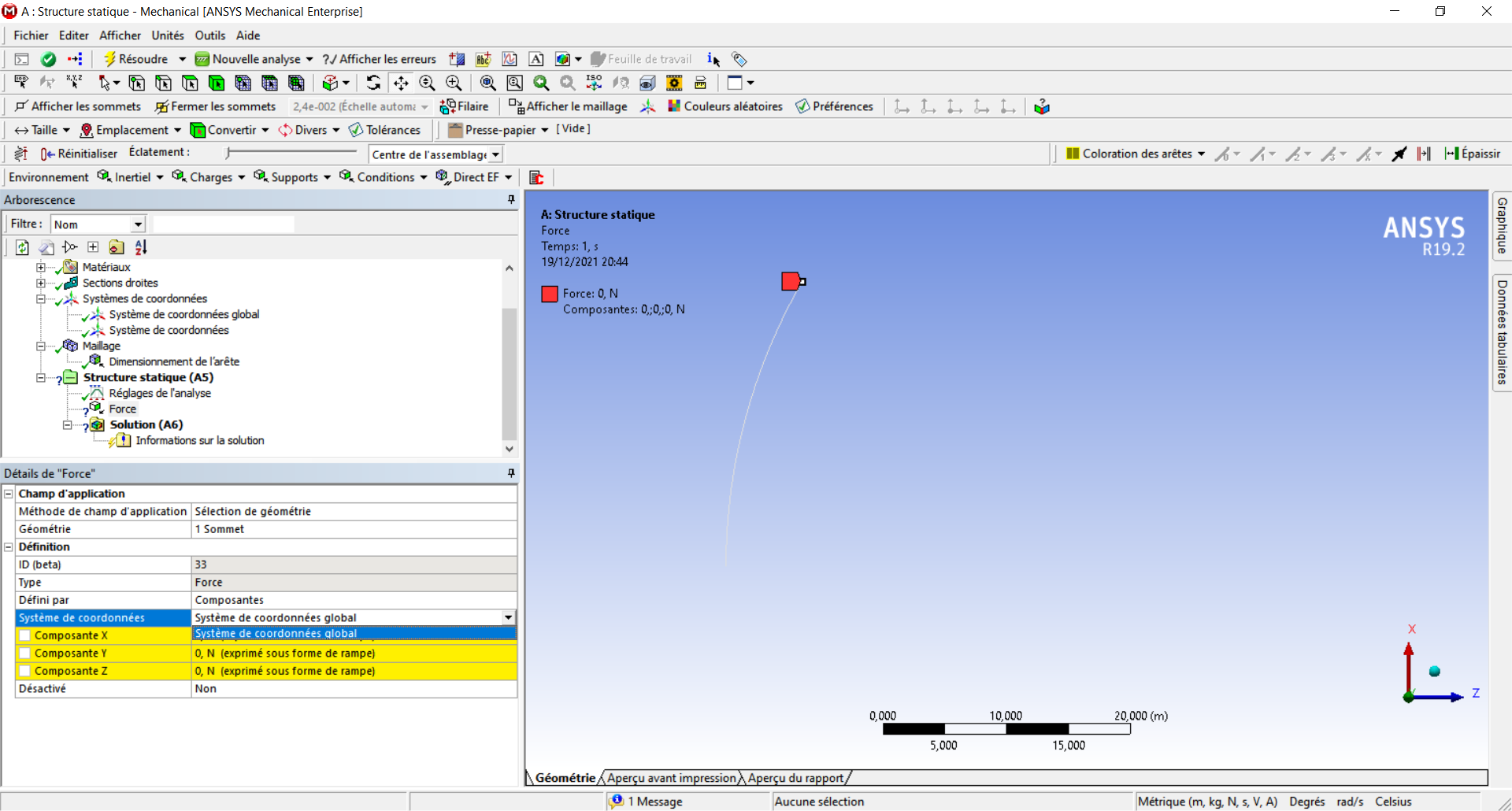
Task: Pin the Arborescence panel
Action: coord(511,200)
